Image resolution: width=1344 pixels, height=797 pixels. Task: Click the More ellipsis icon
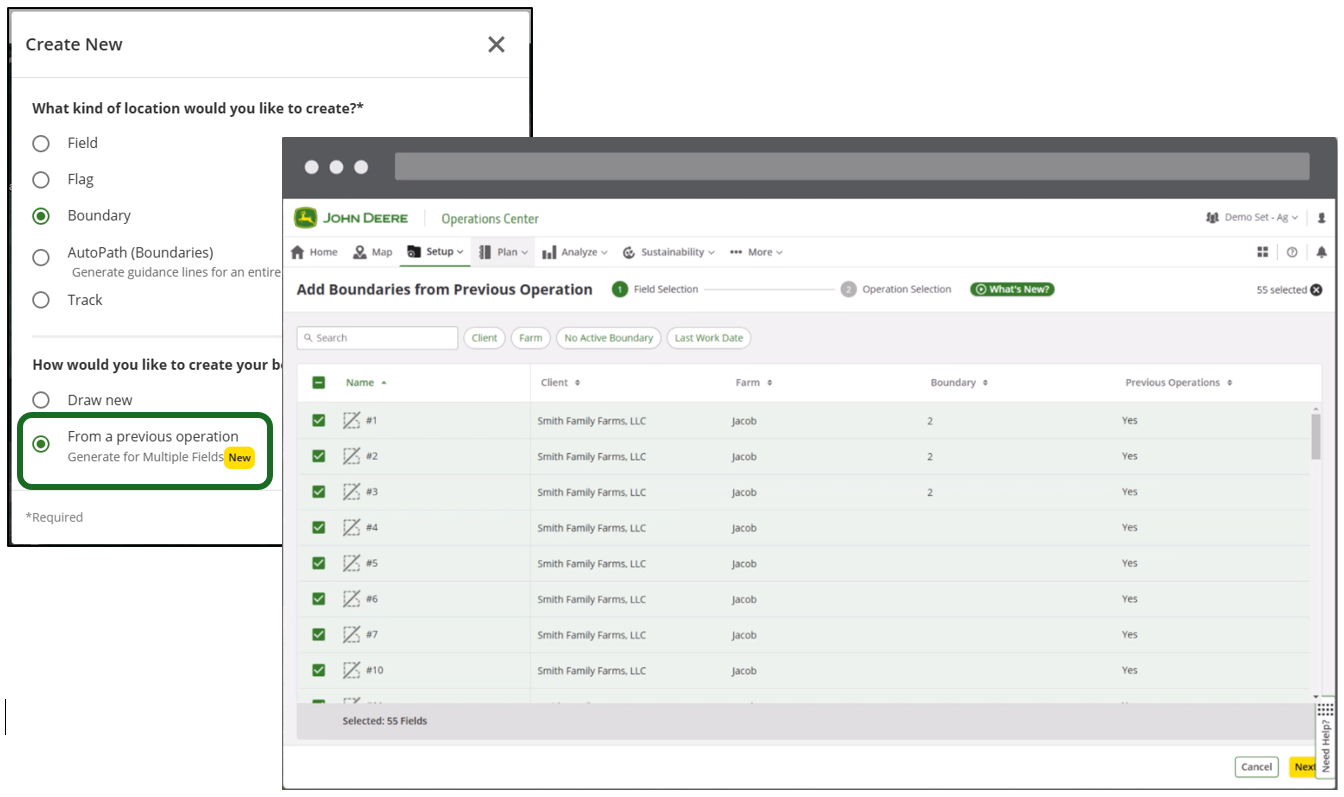tap(736, 252)
